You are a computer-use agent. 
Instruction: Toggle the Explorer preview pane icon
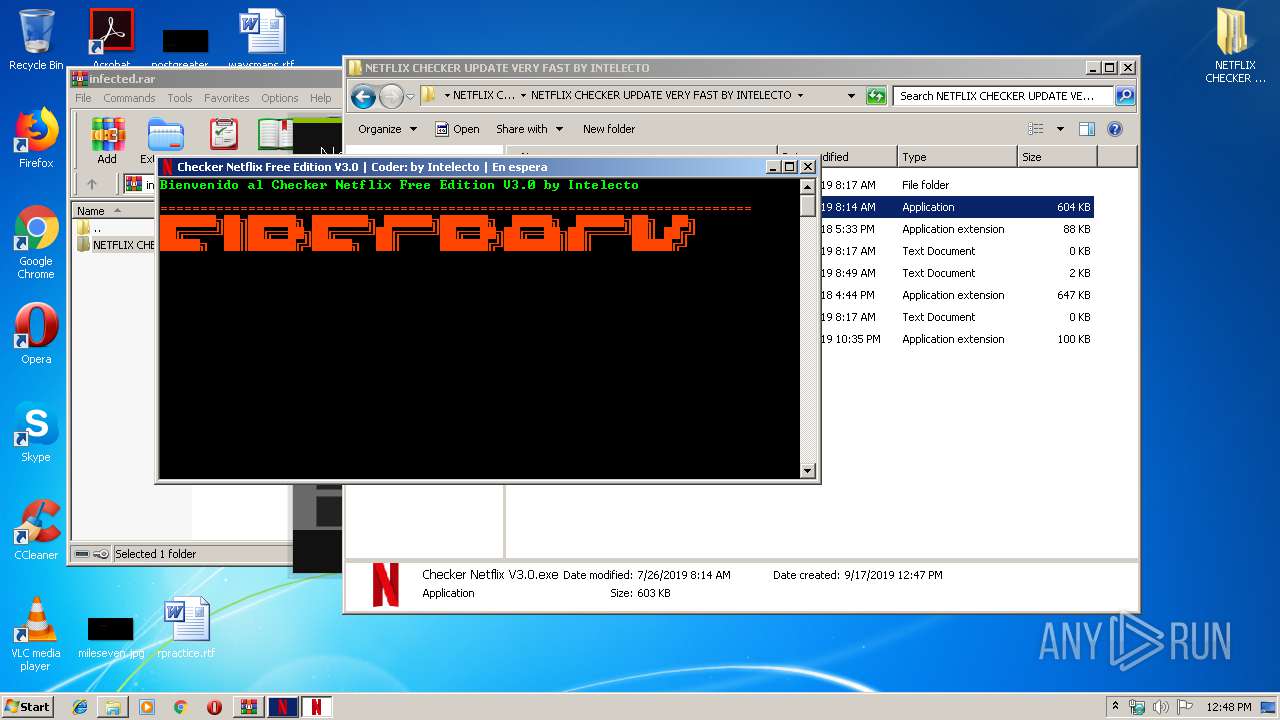click(1087, 129)
